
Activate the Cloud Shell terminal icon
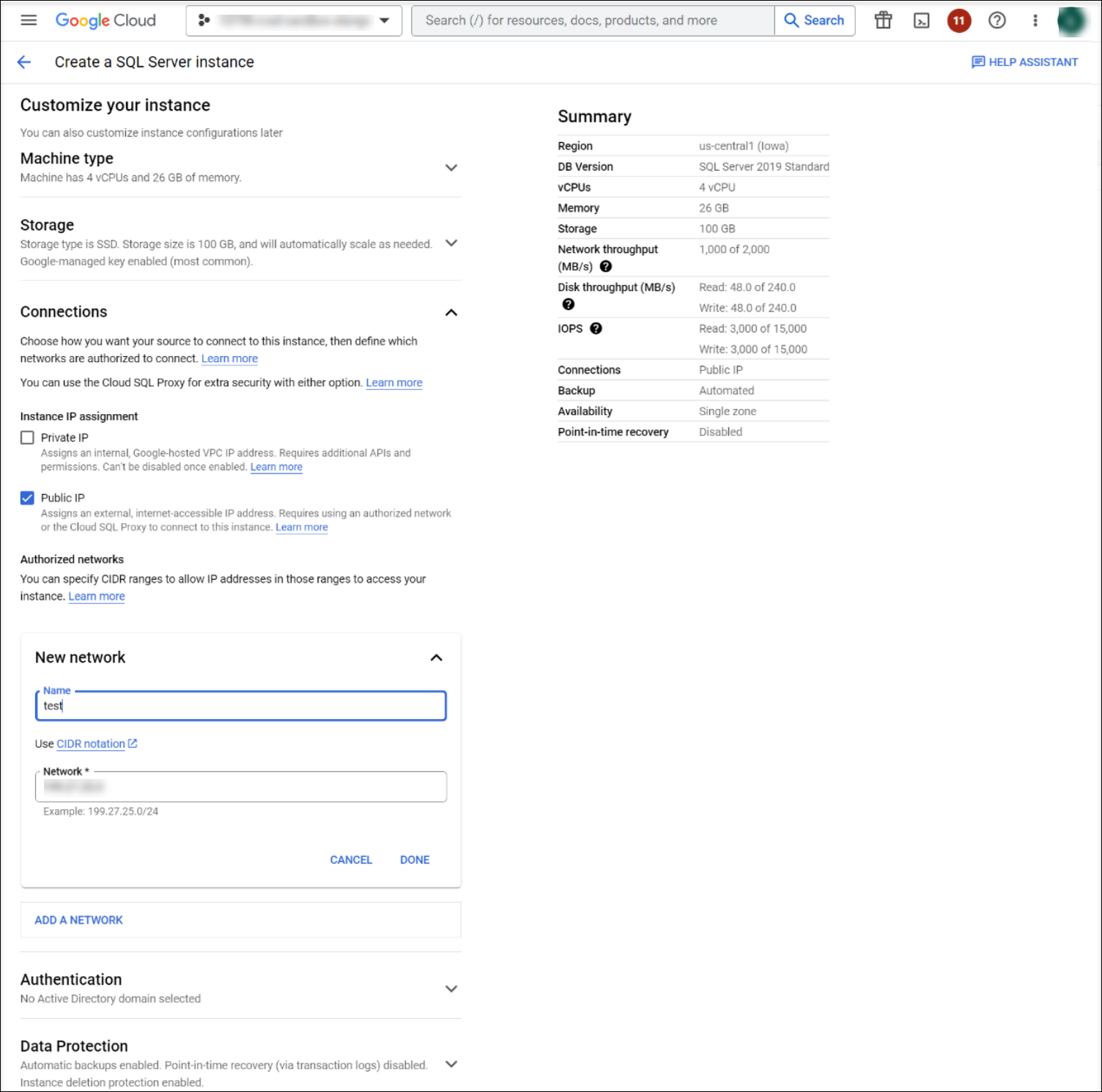click(x=920, y=20)
